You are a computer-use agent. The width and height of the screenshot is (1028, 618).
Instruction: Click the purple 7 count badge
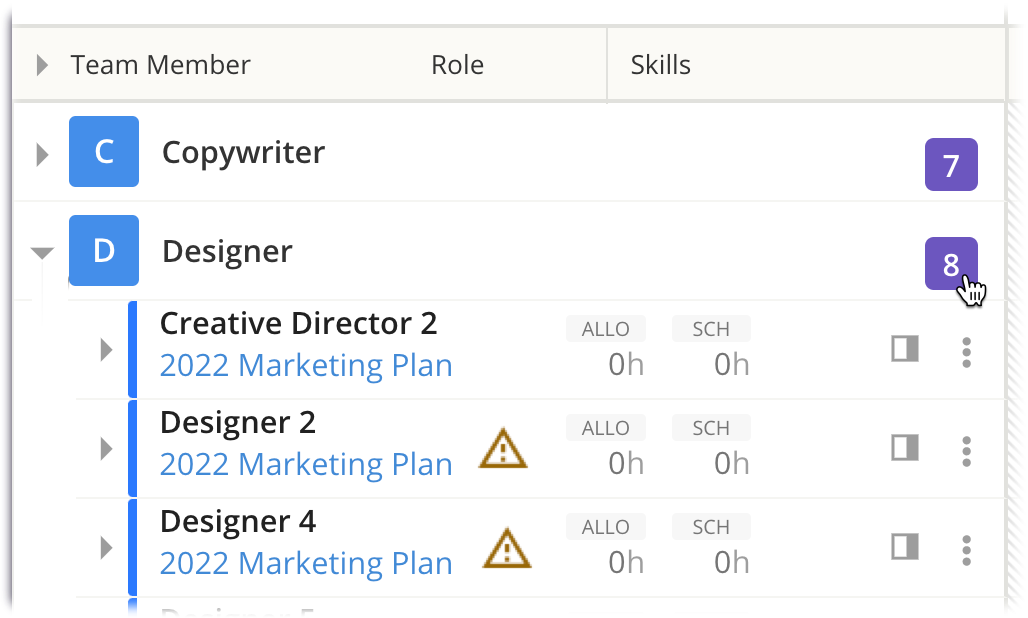(x=950, y=165)
